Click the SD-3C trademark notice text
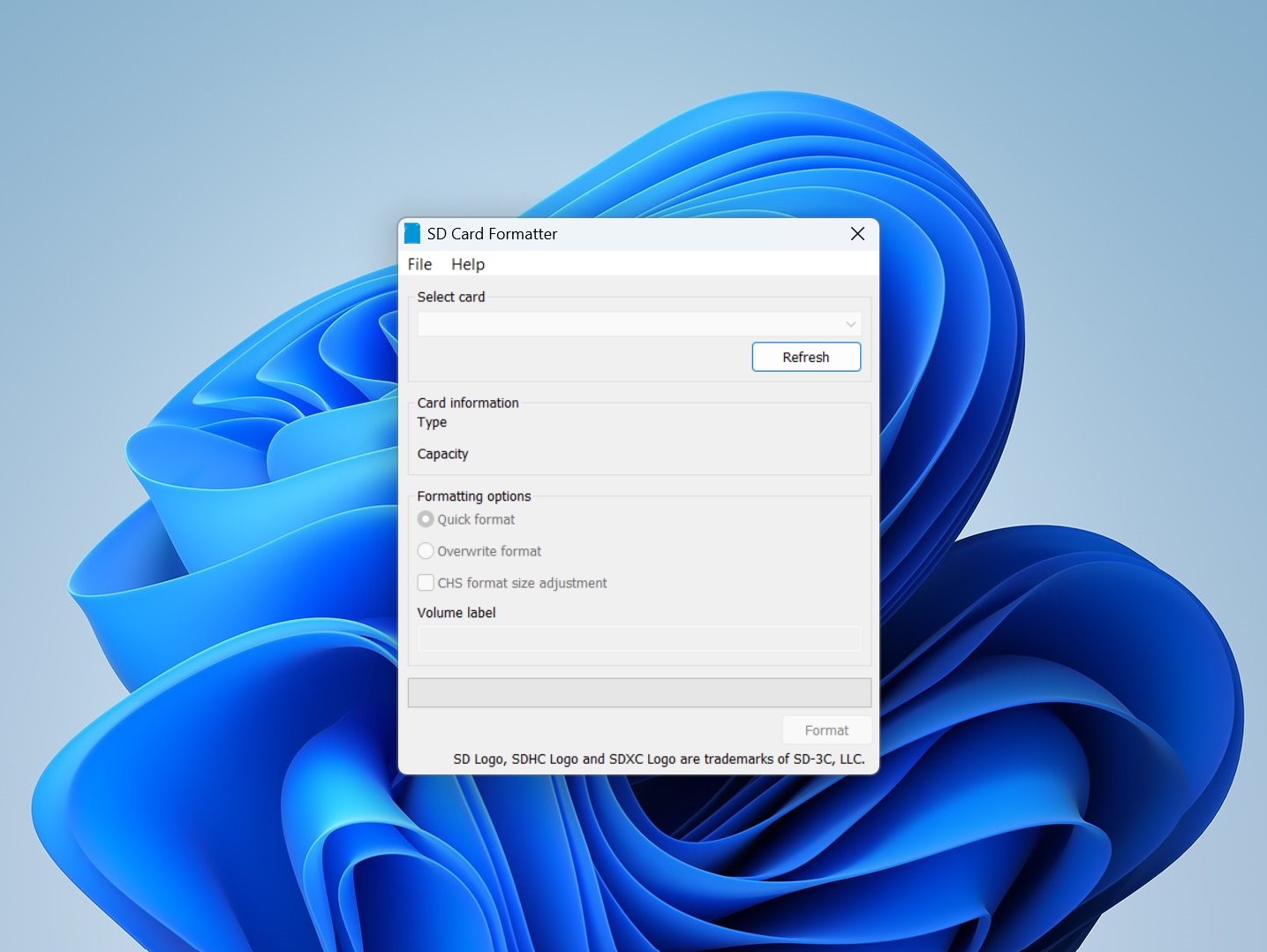 [659, 759]
